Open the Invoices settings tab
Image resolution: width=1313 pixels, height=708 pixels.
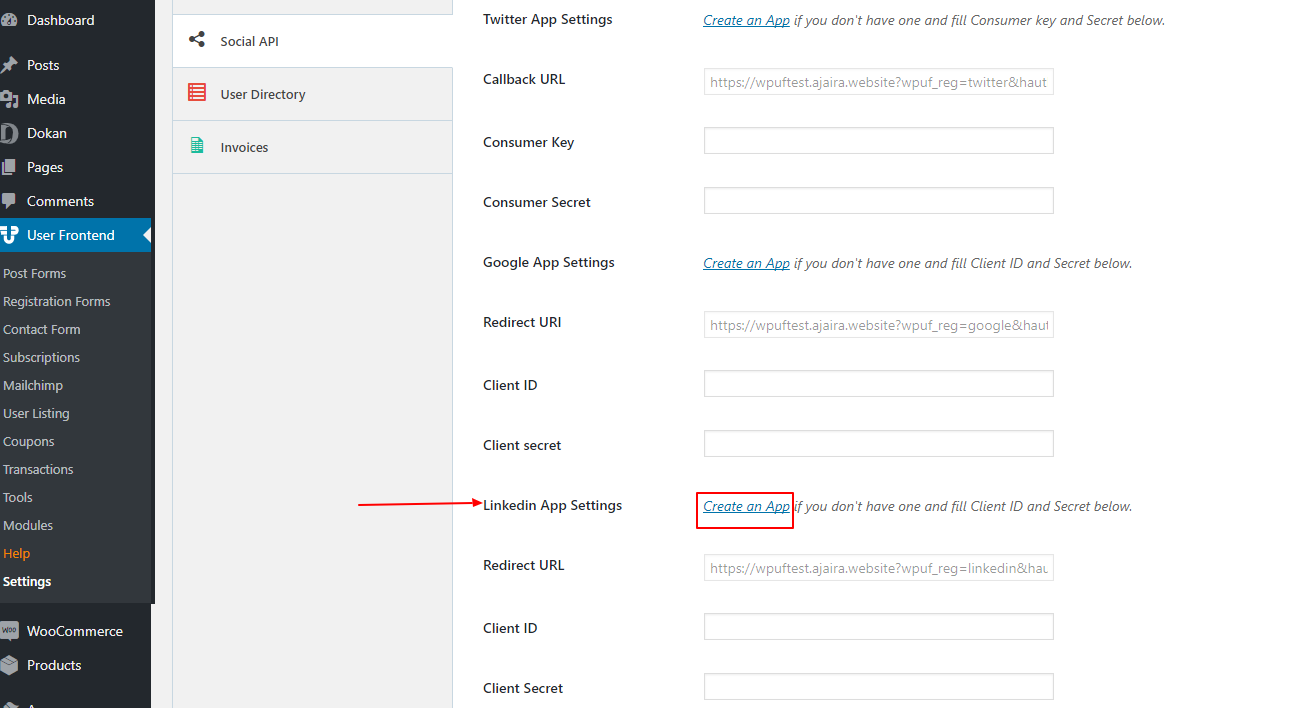click(312, 147)
